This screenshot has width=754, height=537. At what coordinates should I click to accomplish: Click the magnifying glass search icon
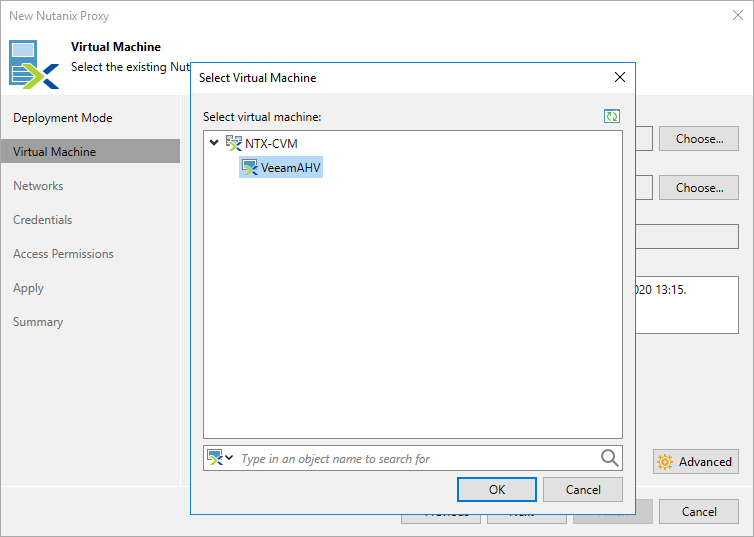(609, 458)
